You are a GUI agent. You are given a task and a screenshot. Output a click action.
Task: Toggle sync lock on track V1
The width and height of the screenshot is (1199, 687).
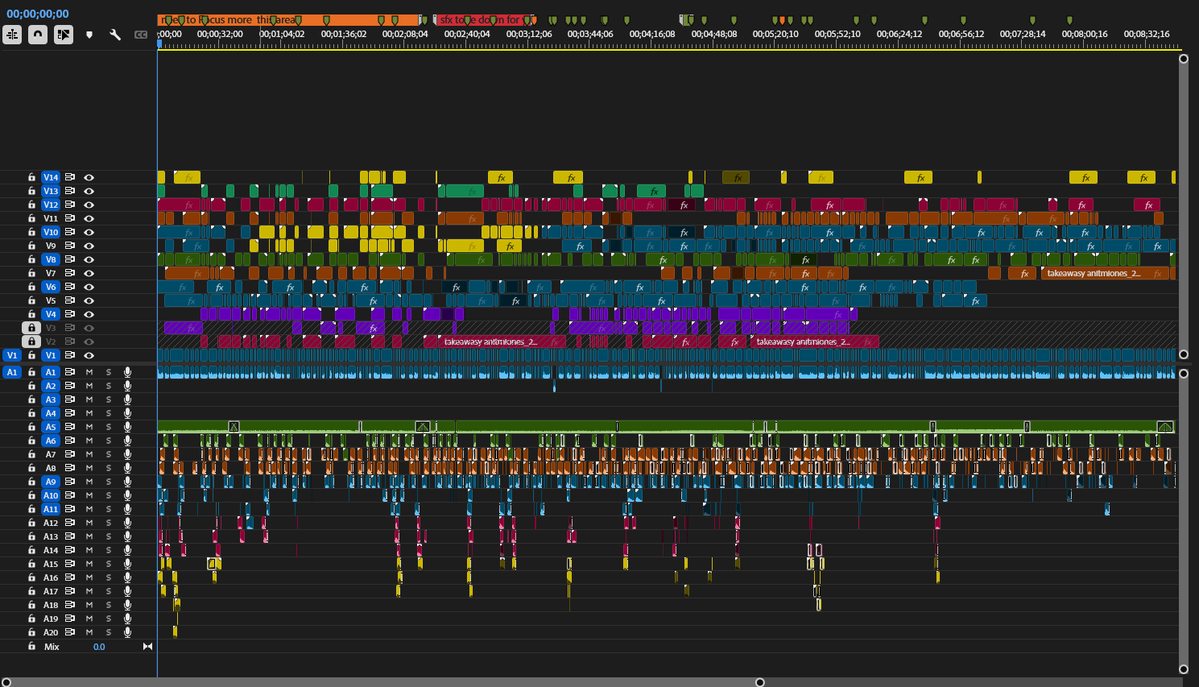70,355
